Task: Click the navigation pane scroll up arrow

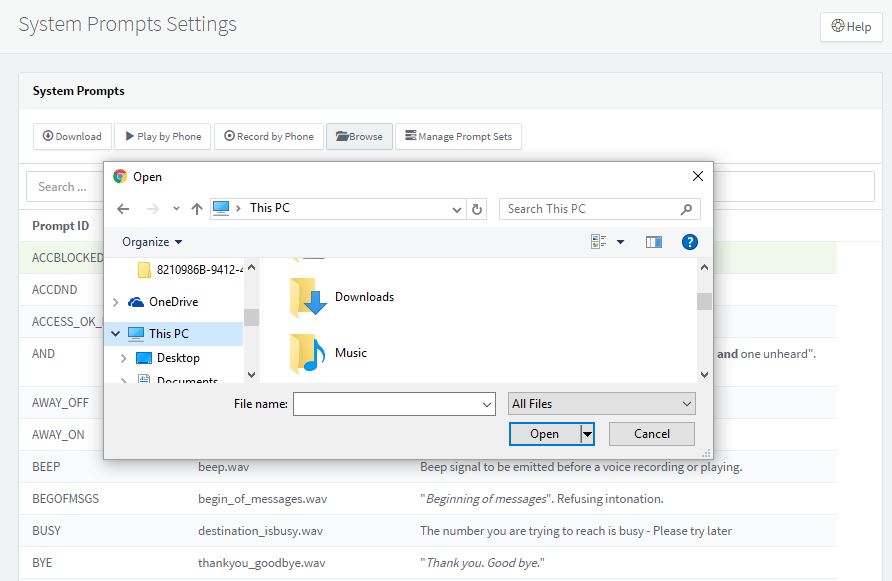Action: 251,267
